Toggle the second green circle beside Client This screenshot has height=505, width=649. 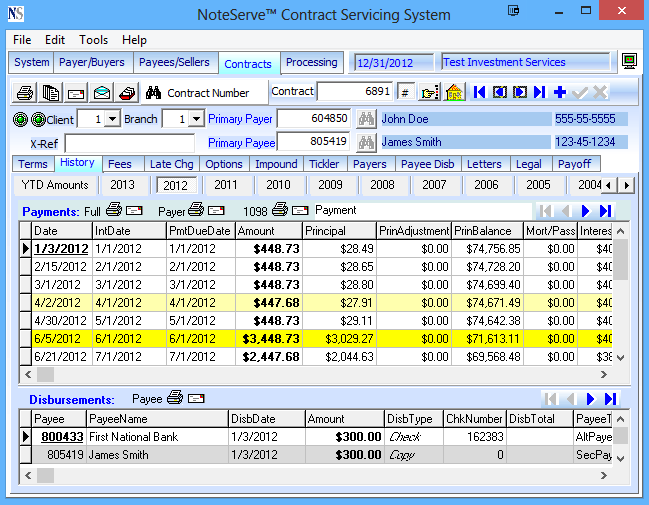[x=37, y=119]
